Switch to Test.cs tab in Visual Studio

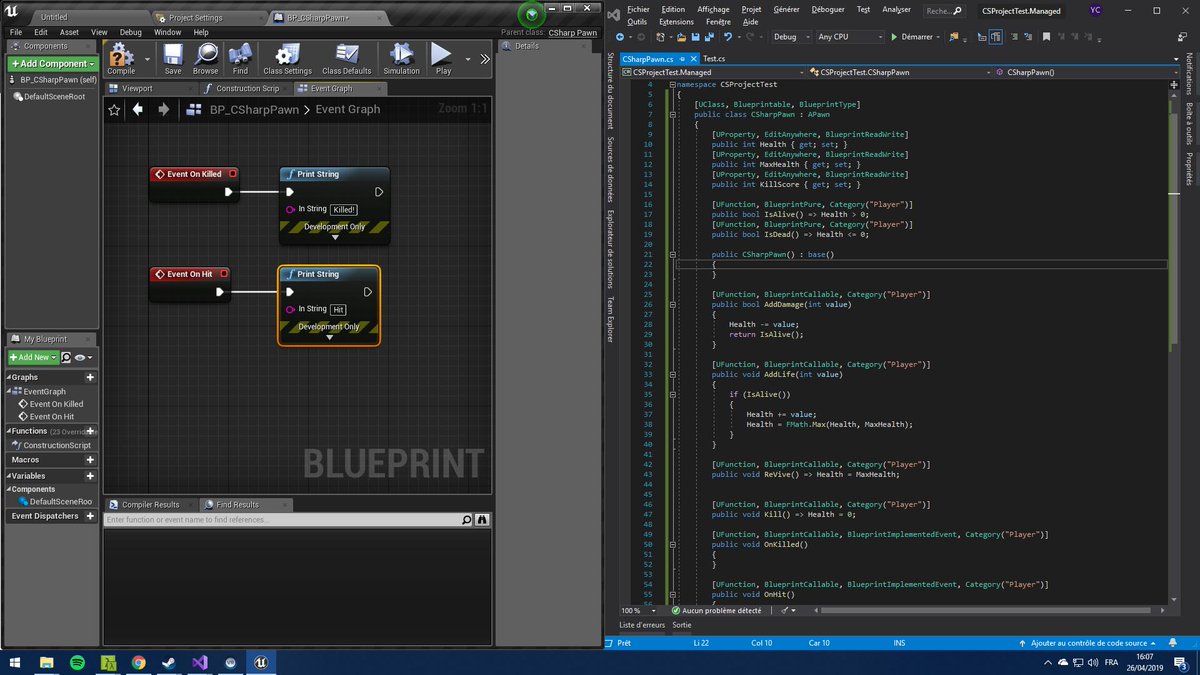click(715, 60)
